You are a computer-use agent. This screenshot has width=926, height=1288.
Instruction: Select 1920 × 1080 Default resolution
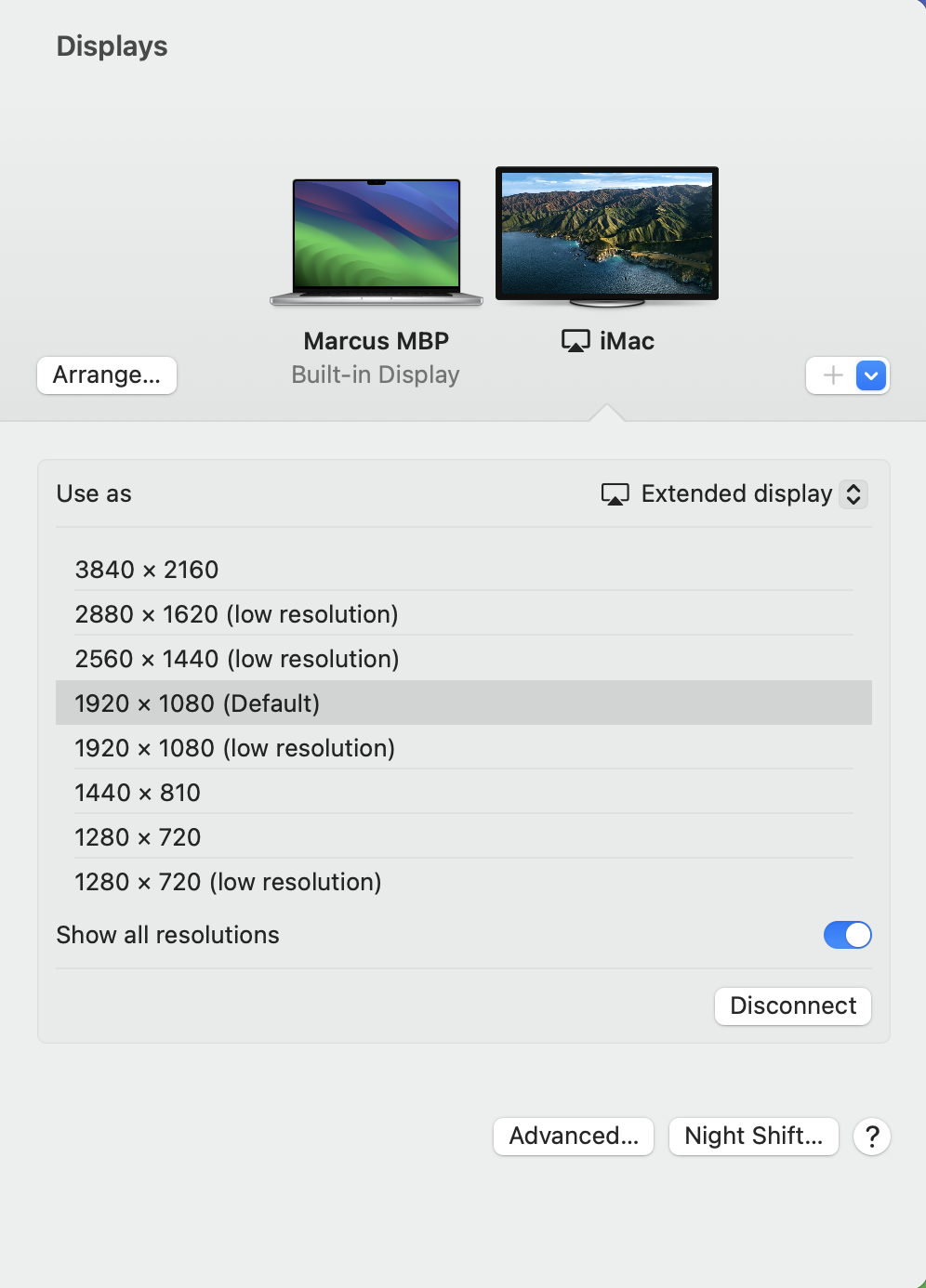pyautogui.click(x=197, y=703)
